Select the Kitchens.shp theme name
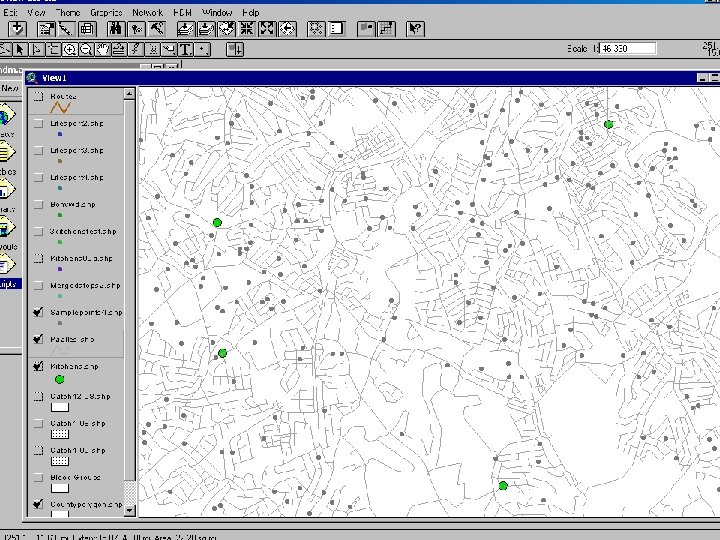 (x=74, y=366)
